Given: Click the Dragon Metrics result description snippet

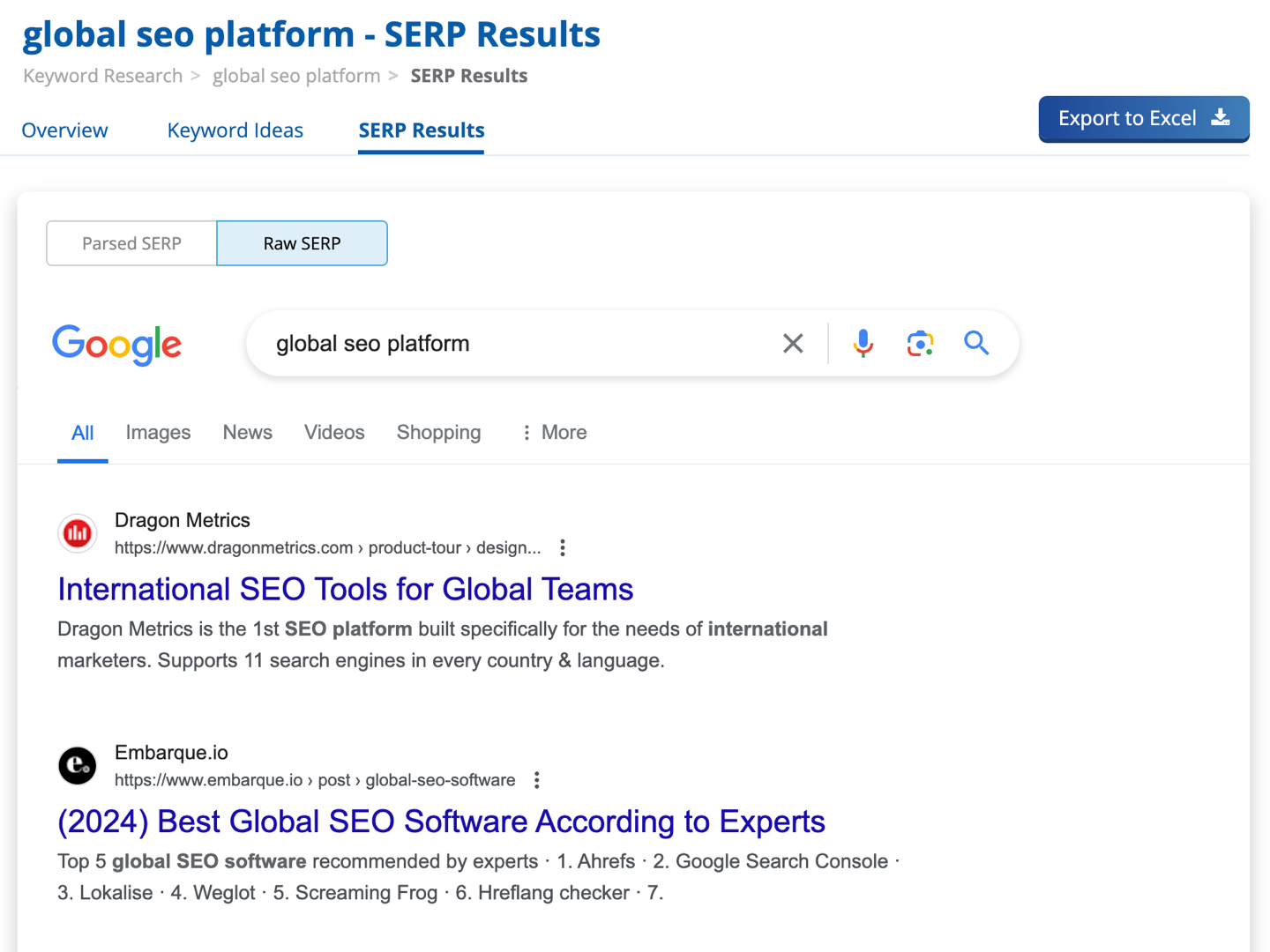Looking at the screenshot, I should pyautogui.click(x=443, y=644).
